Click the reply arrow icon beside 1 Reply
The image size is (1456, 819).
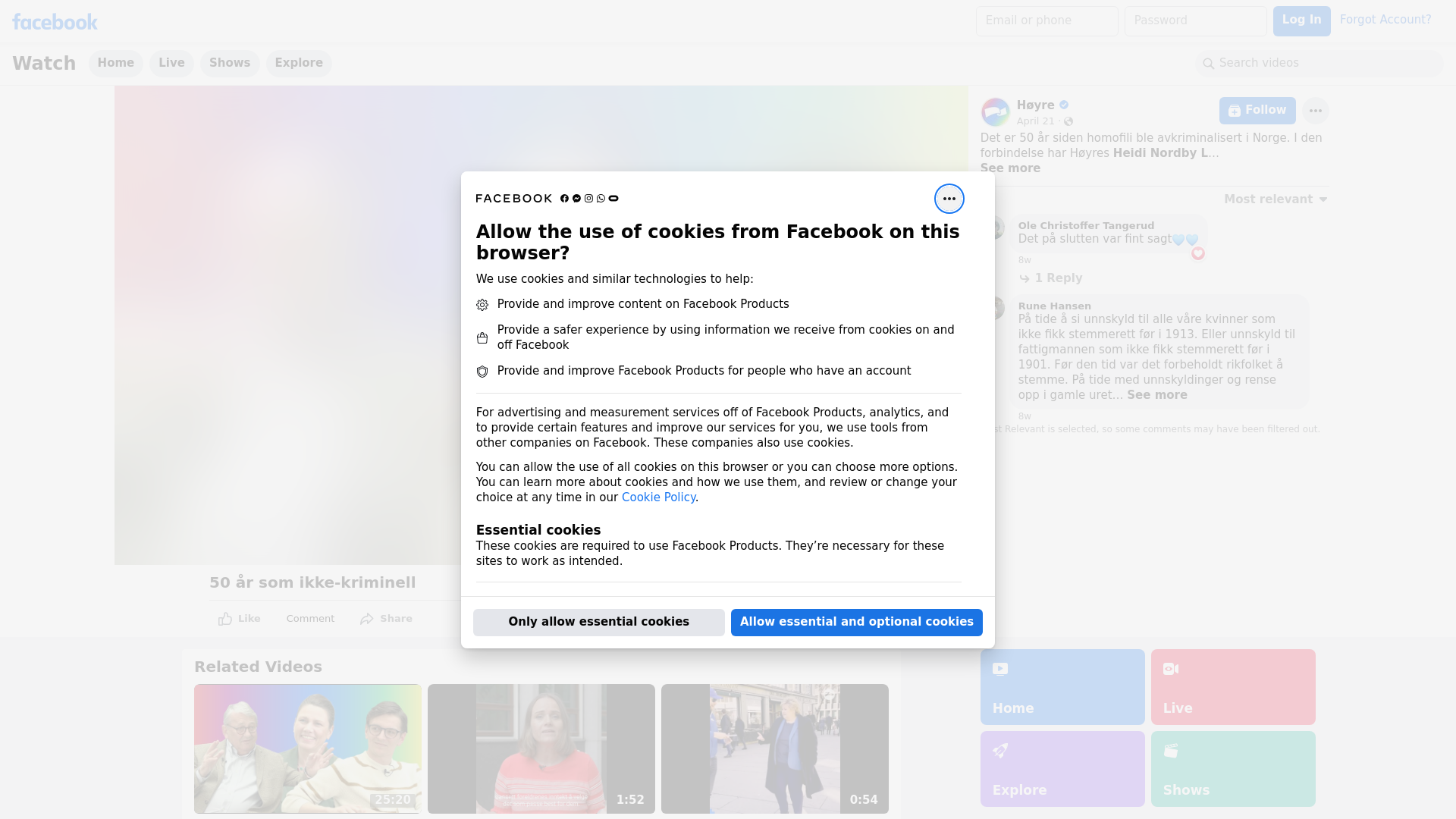[x=1025, y=279]
